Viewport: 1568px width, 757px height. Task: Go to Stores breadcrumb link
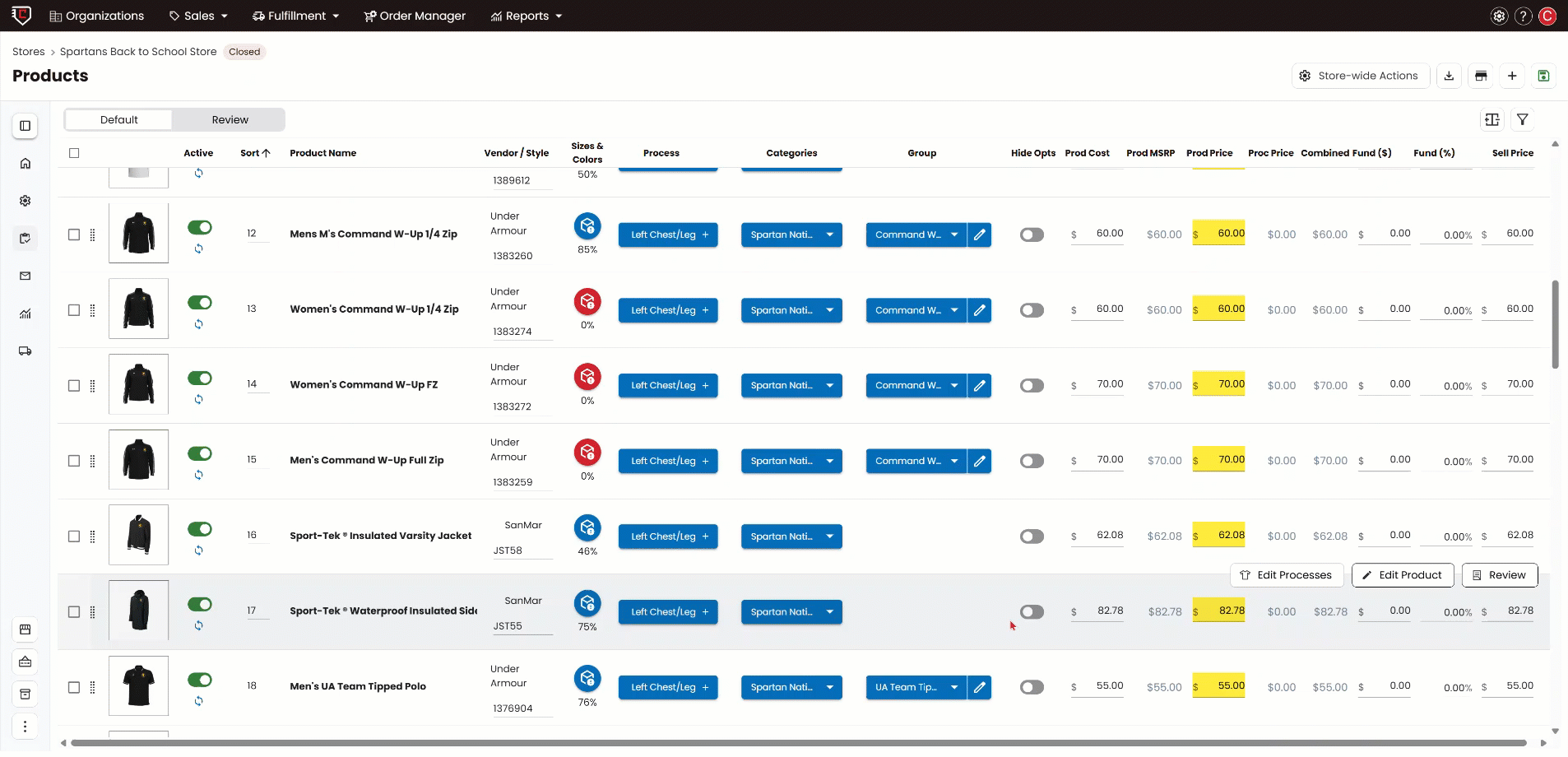(29, 52)
